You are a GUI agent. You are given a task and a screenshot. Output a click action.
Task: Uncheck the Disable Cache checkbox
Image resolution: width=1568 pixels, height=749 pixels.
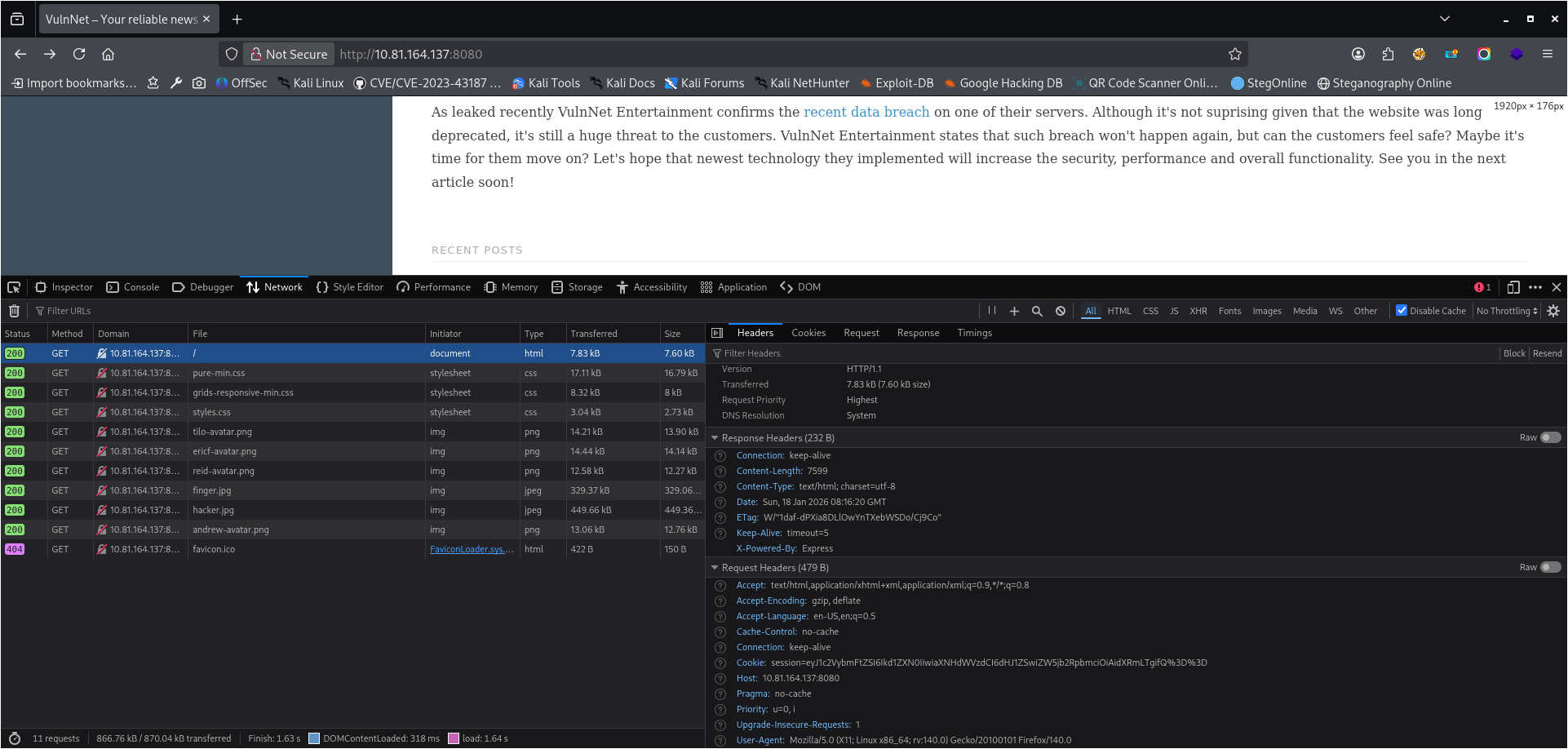[1402, 311]
